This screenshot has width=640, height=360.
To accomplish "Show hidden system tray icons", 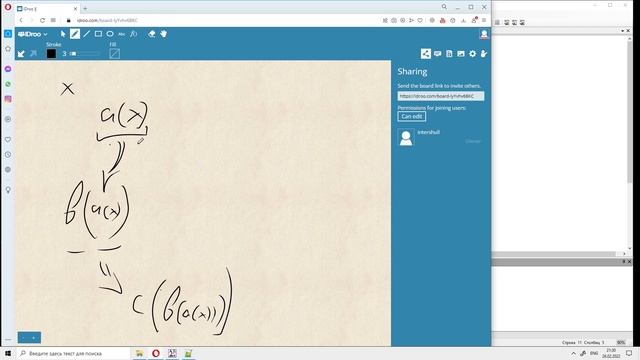I will tap(573, 353).
